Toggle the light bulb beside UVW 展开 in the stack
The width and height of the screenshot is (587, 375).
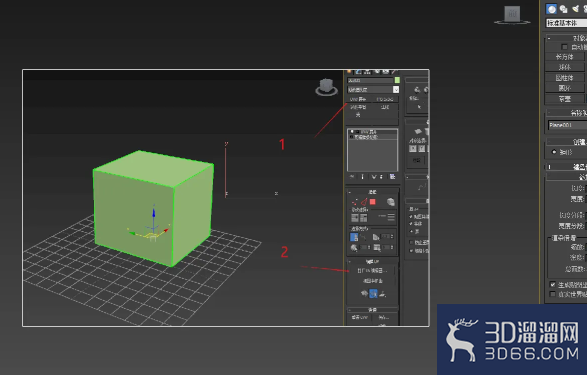[x=352, y=132]
